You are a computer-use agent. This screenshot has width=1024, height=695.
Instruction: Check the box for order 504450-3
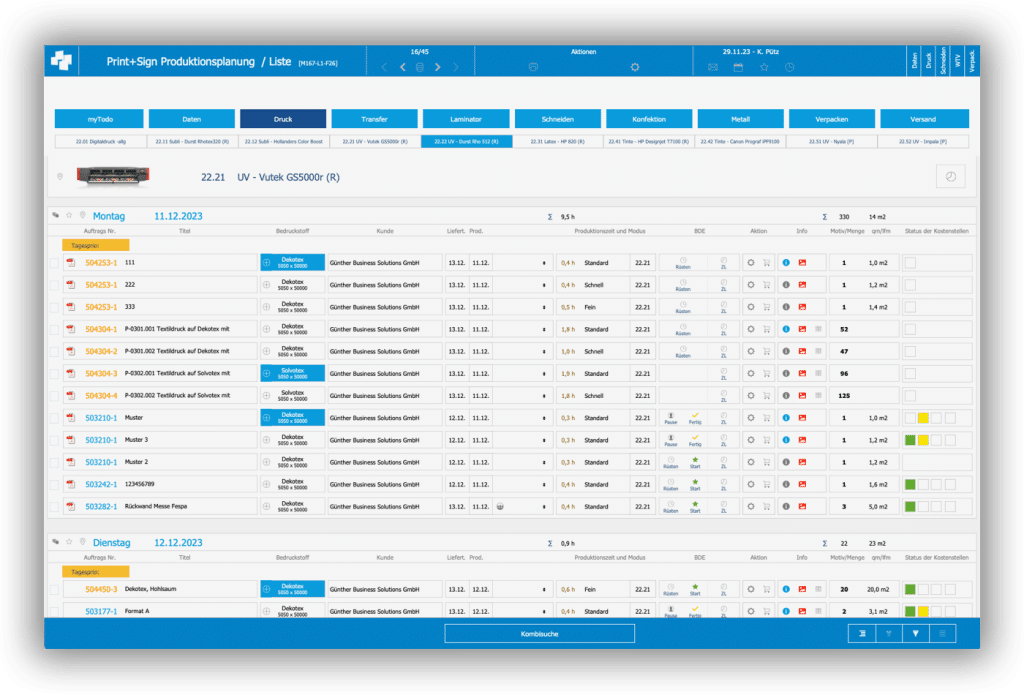pos(54,589)
